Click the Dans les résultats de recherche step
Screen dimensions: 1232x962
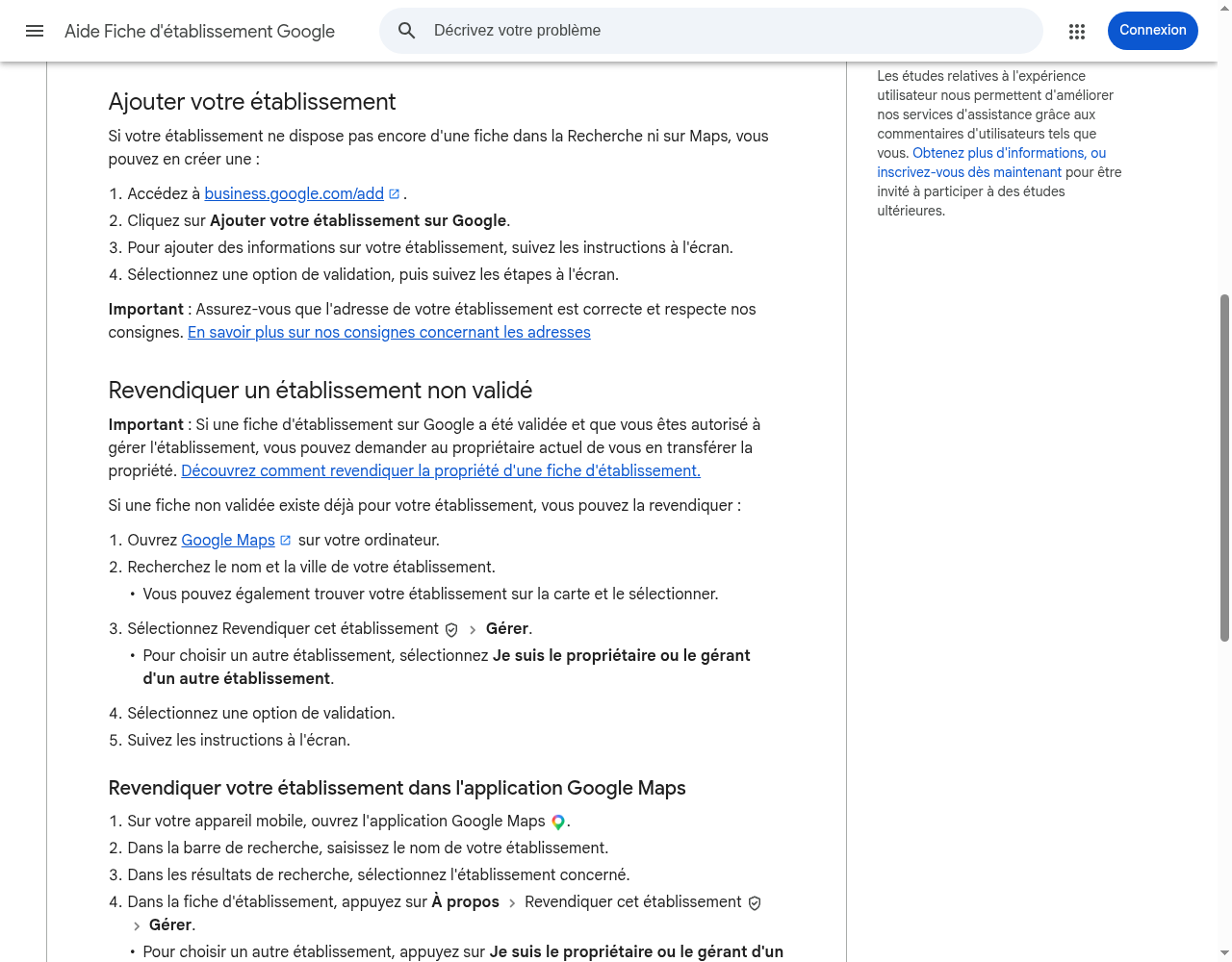pos(378,875)
